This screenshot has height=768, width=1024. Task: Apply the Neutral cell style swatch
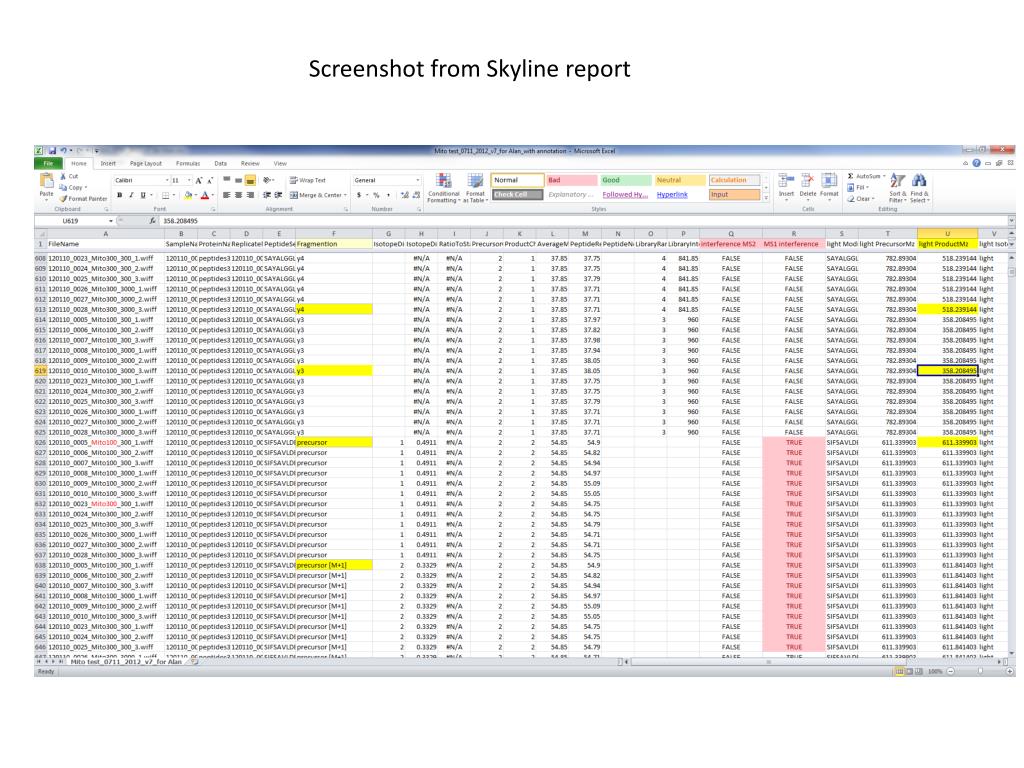(680, 180)
